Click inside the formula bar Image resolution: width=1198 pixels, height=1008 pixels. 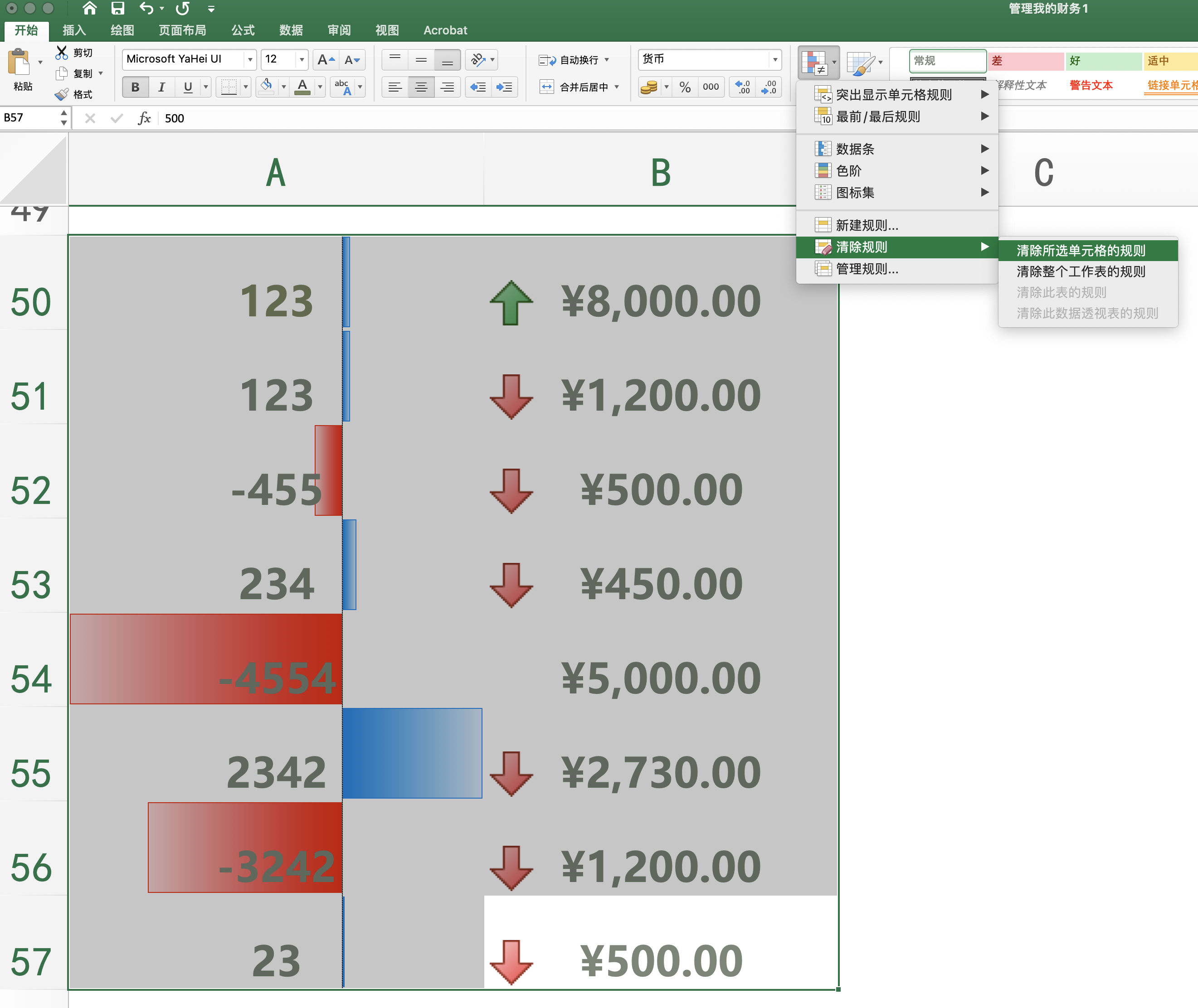[400, 118]
